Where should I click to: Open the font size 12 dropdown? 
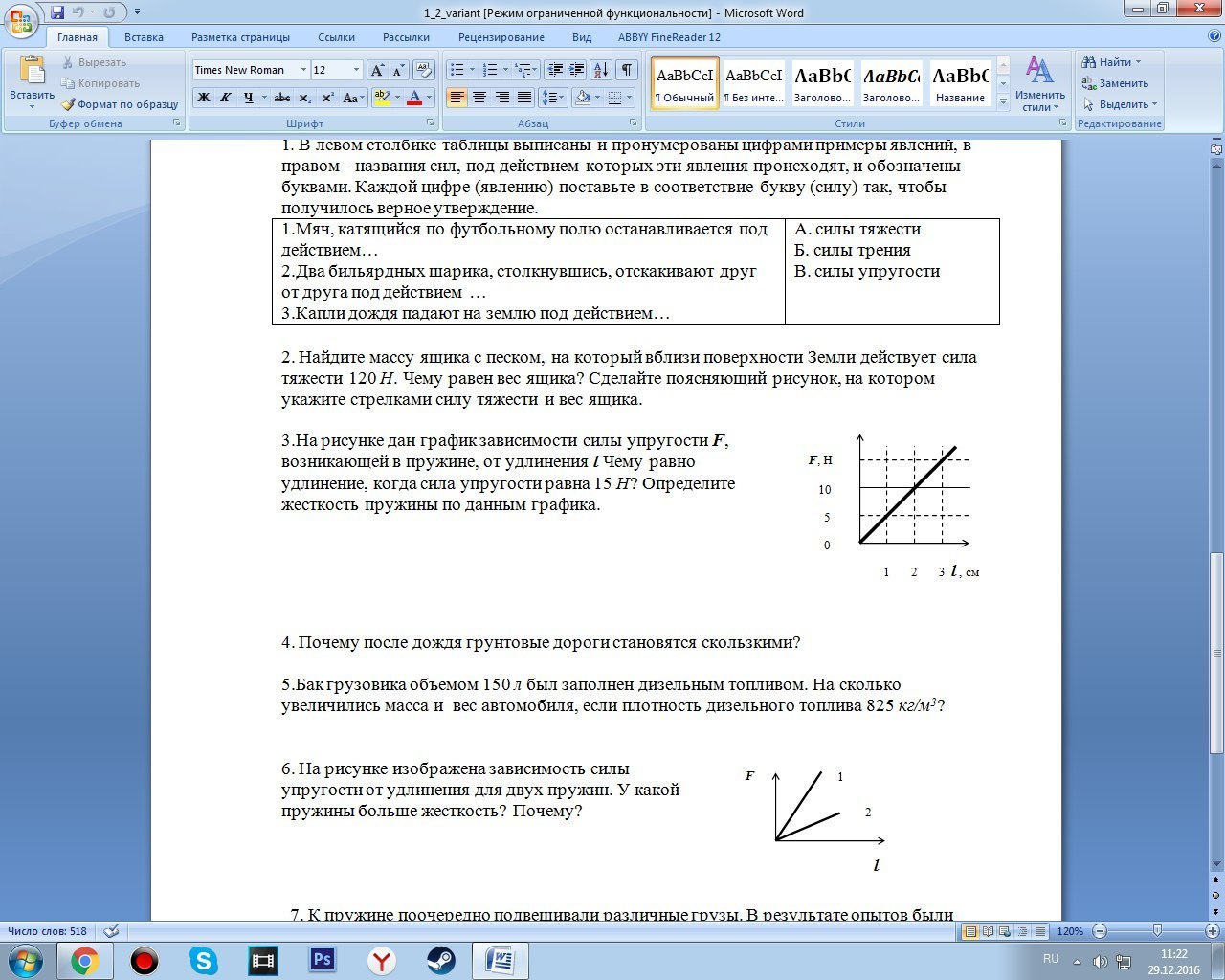[356, 70]
